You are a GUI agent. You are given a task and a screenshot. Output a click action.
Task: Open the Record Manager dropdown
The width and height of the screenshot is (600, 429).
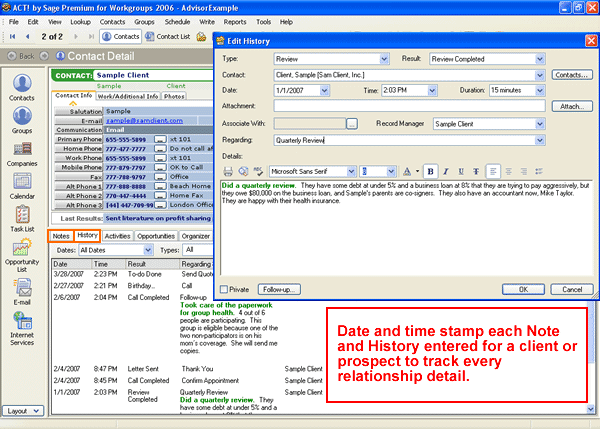pos(540,124)
